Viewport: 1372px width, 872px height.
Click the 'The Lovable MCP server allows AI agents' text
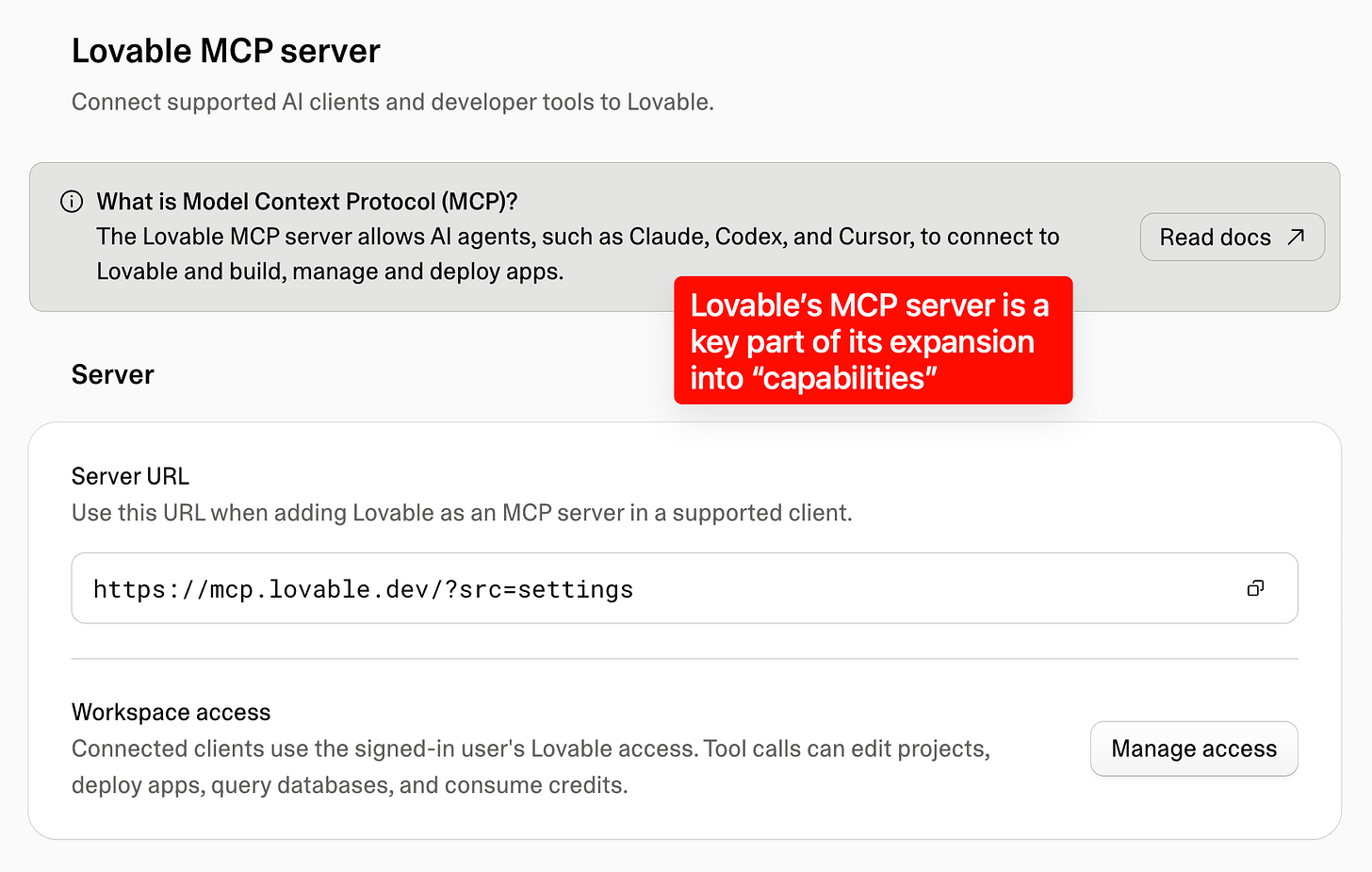tap(578, 254)
